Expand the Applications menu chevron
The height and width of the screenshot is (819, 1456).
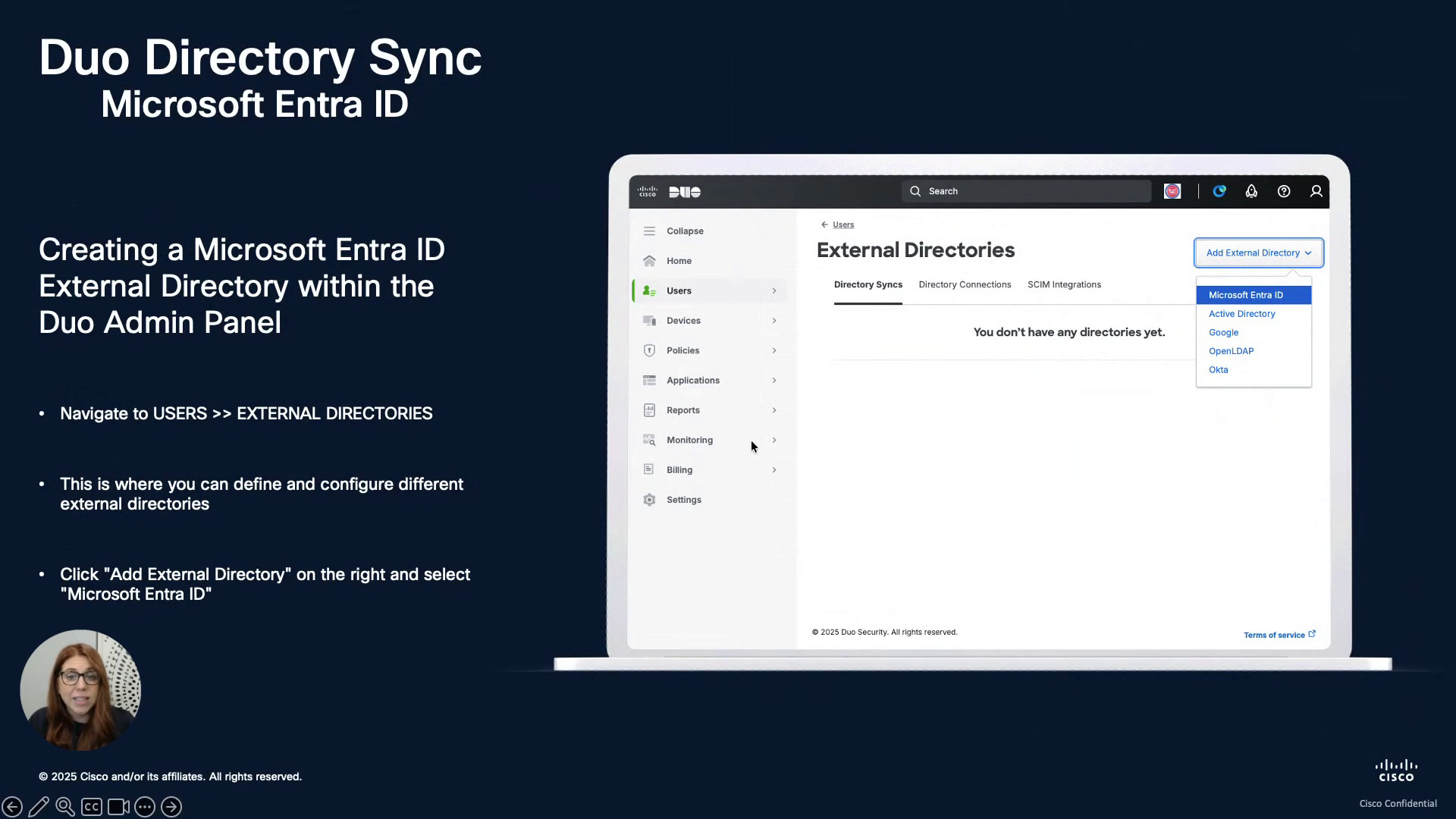[x=774, y=381]
